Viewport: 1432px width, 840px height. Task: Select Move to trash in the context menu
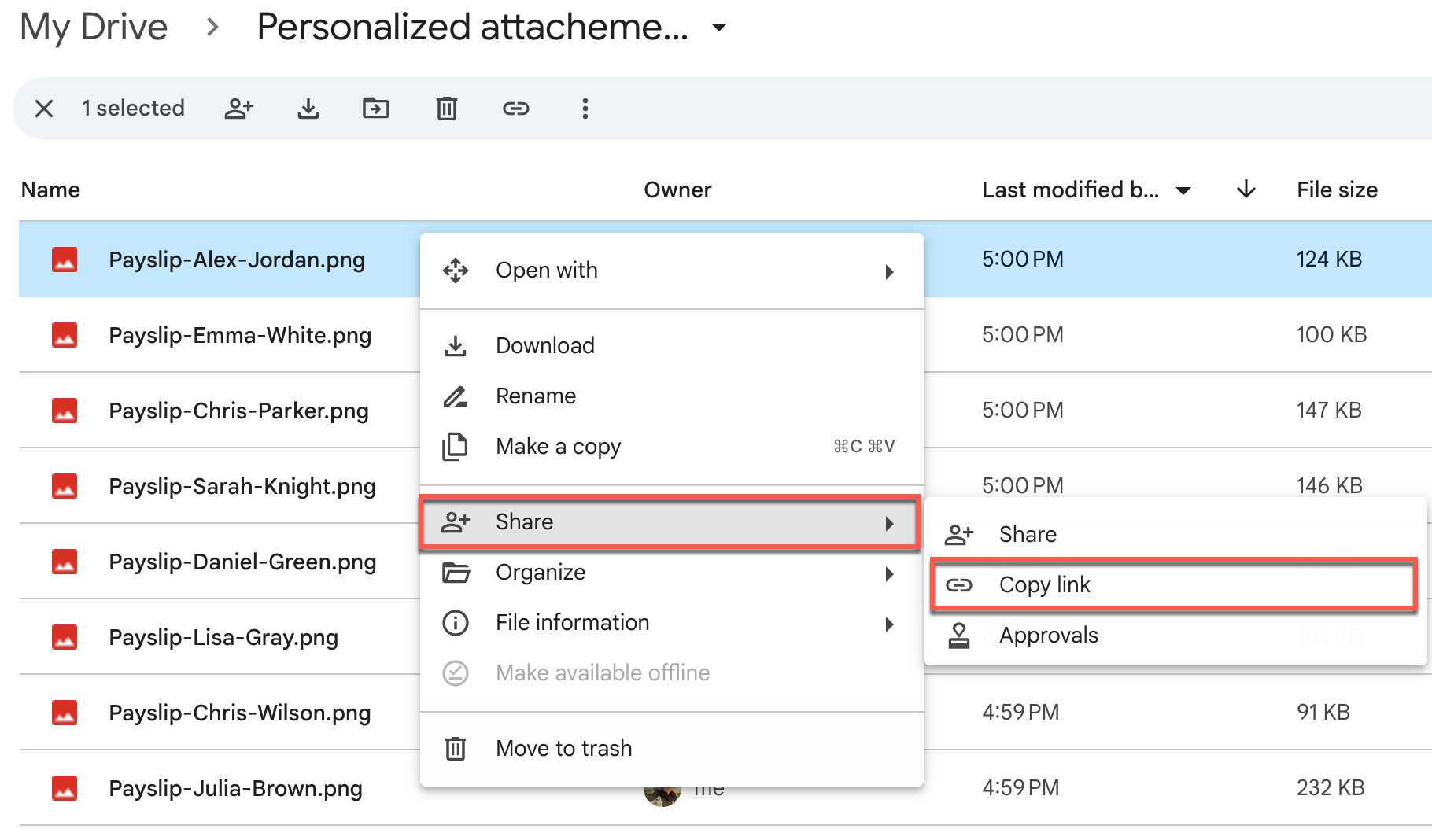click(x=563, y=748)
